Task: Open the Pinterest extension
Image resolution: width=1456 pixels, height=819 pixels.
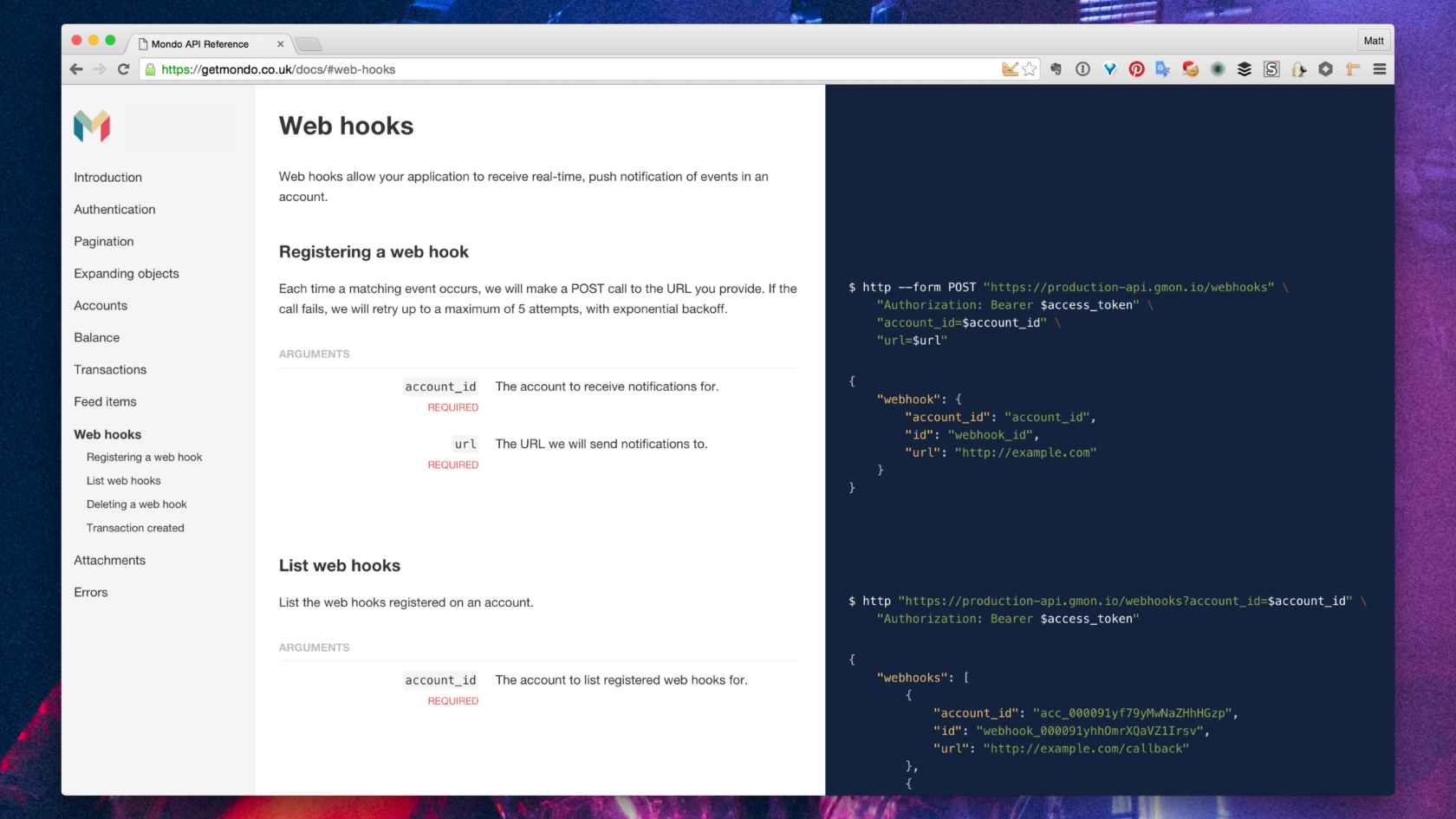Action: (x=1136, y=69)
